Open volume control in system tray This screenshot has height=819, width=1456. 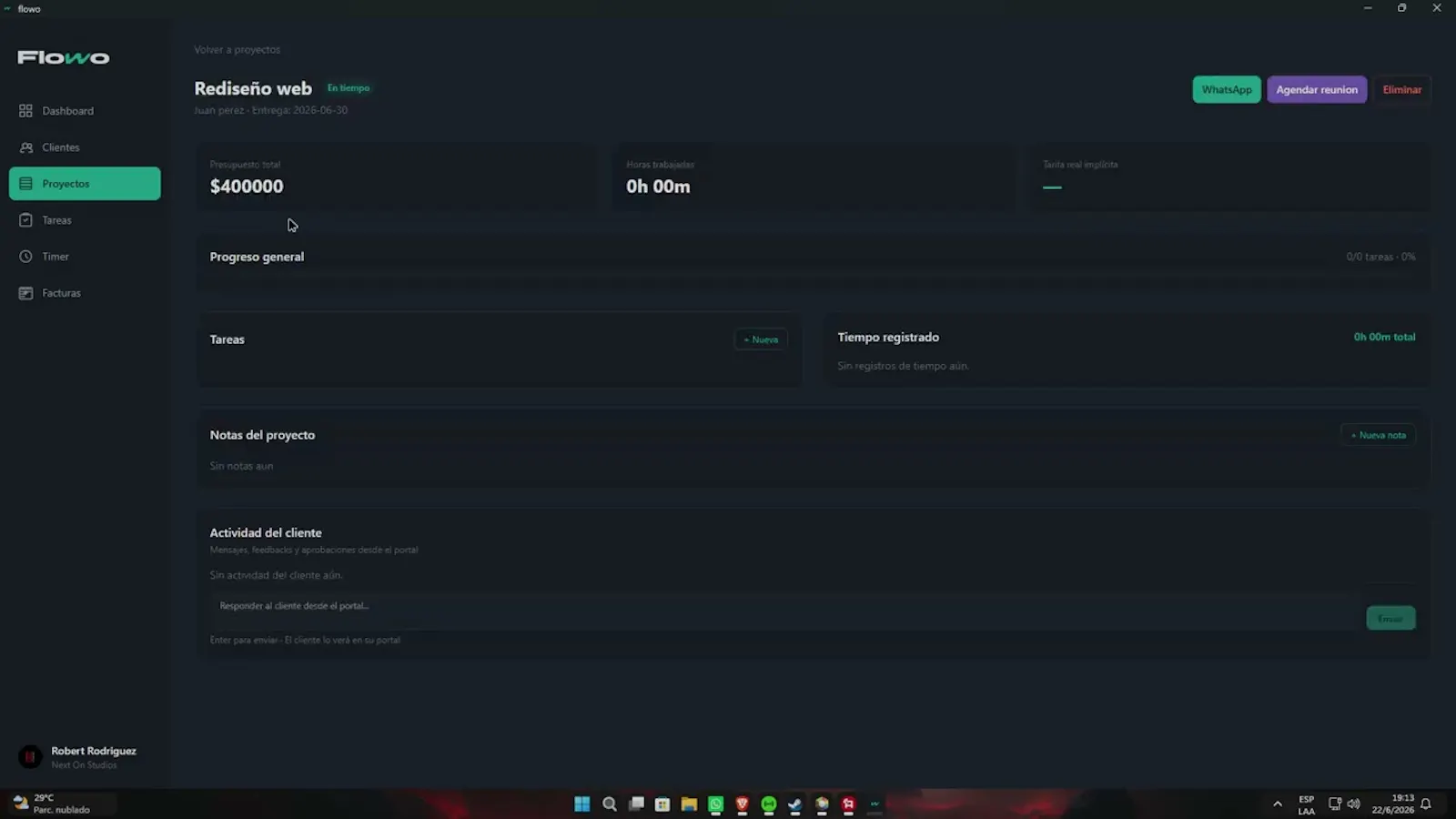click(x=1354, y=804)
